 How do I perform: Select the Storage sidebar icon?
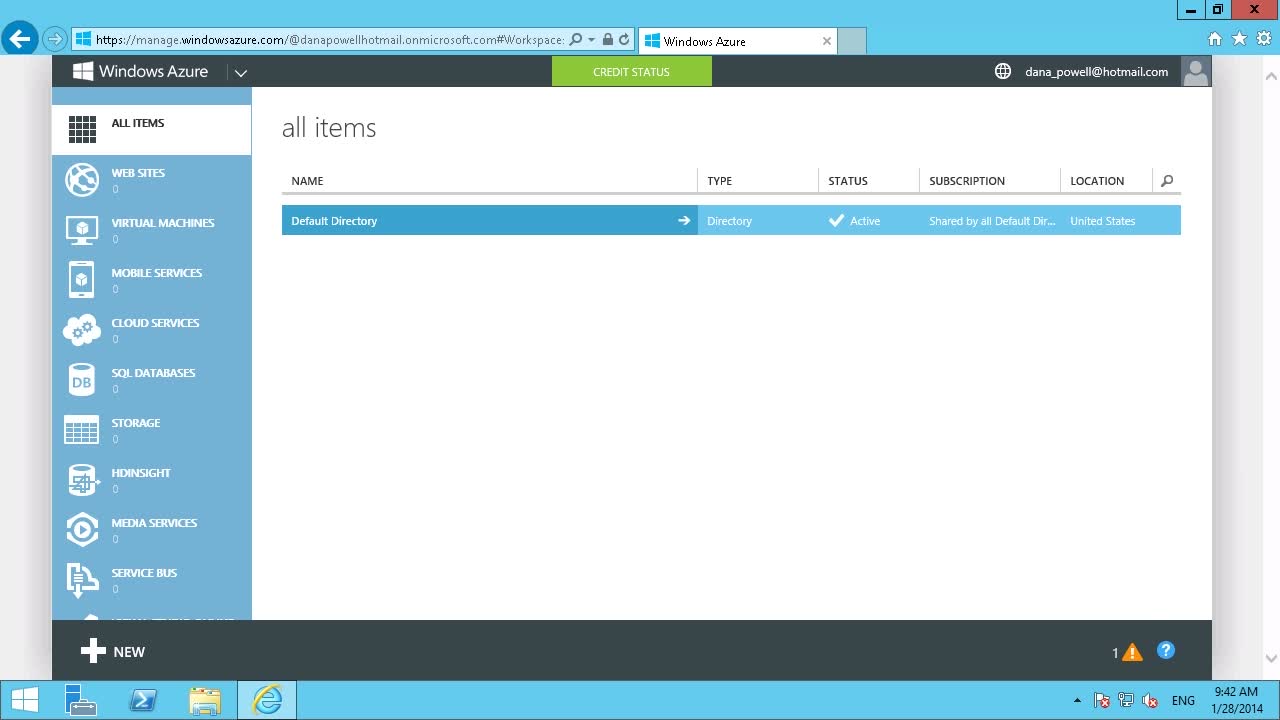click(82, 430)
